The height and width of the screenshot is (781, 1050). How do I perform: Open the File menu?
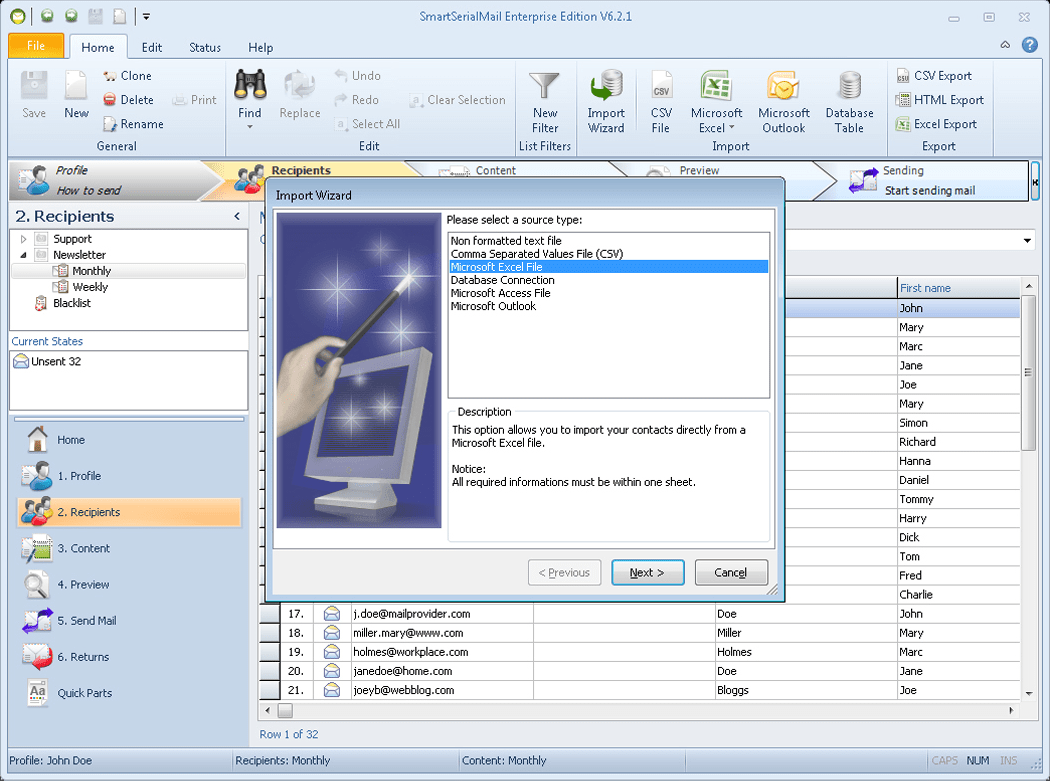(35, 45)
